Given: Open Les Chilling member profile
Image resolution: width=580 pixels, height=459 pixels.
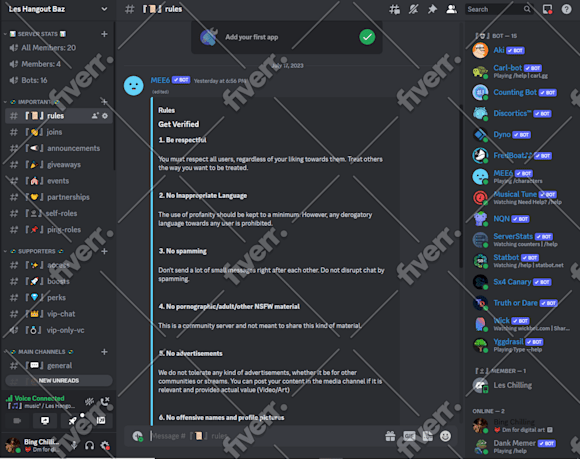Looking at the screenshot, I should click(522, 385).
